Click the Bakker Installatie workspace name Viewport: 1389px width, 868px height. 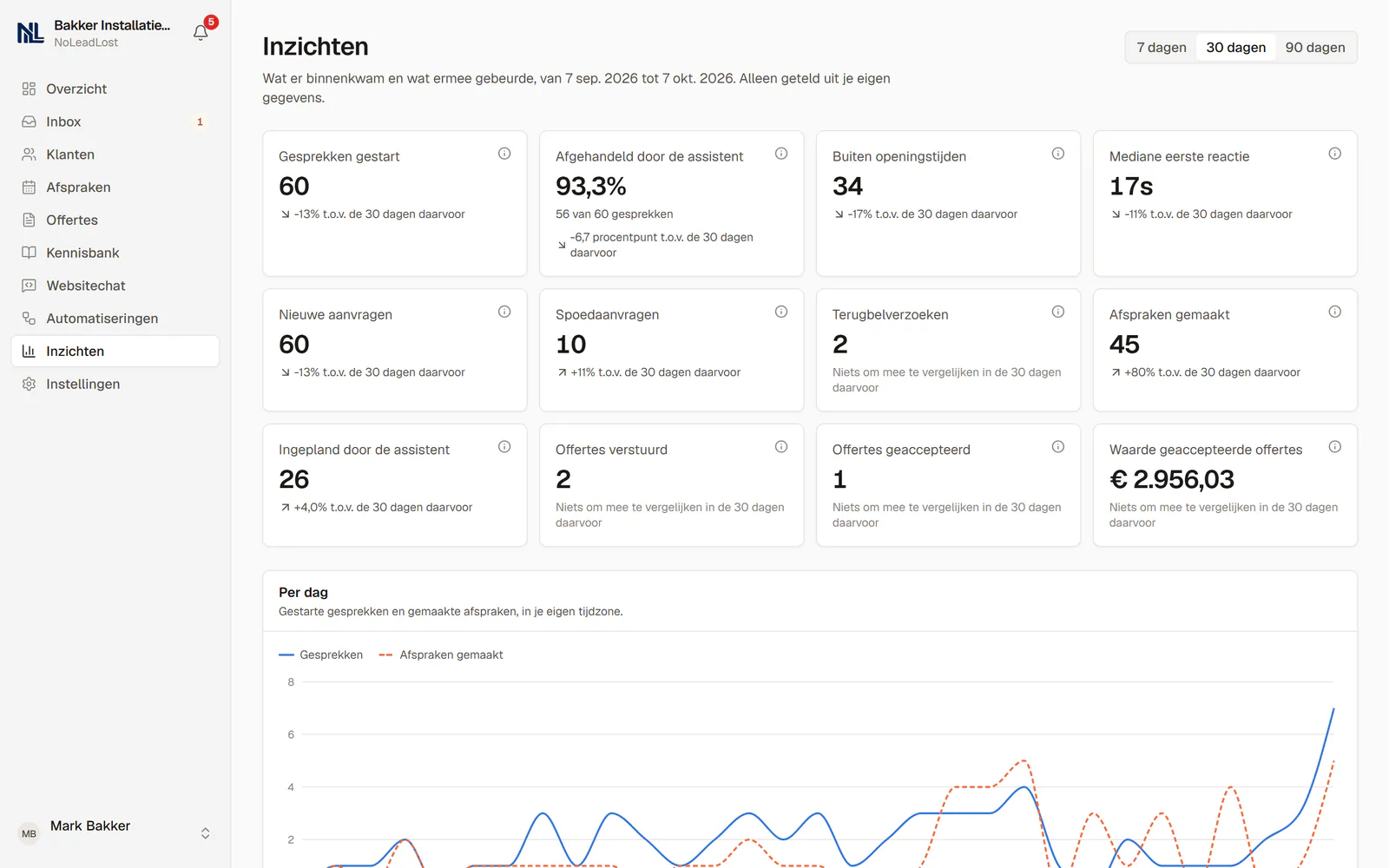(x=112, y=25)
